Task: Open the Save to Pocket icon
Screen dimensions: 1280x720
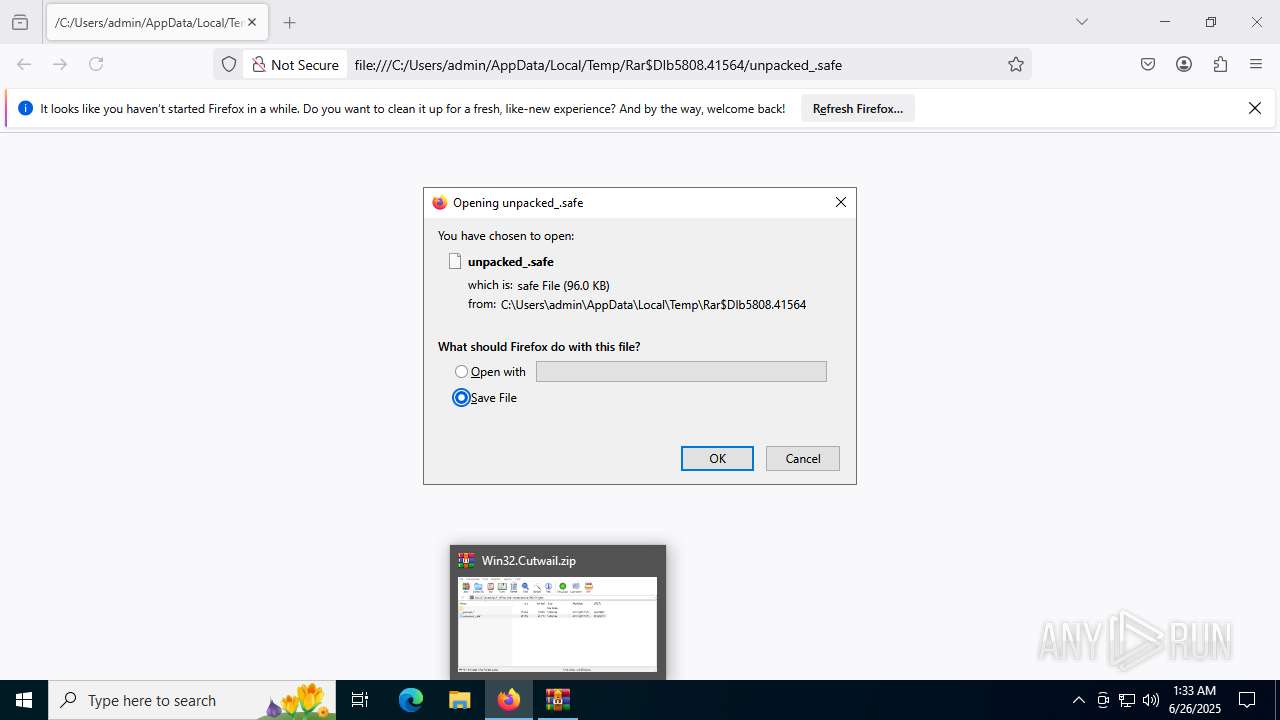Action: (x=1148, y=64)
